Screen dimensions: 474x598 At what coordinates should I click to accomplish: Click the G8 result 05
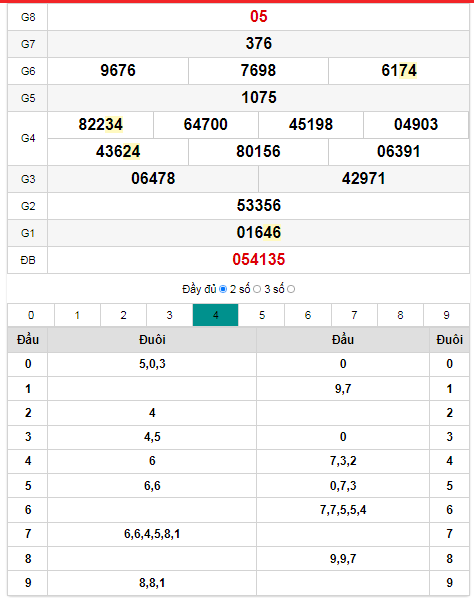point(259,16)
